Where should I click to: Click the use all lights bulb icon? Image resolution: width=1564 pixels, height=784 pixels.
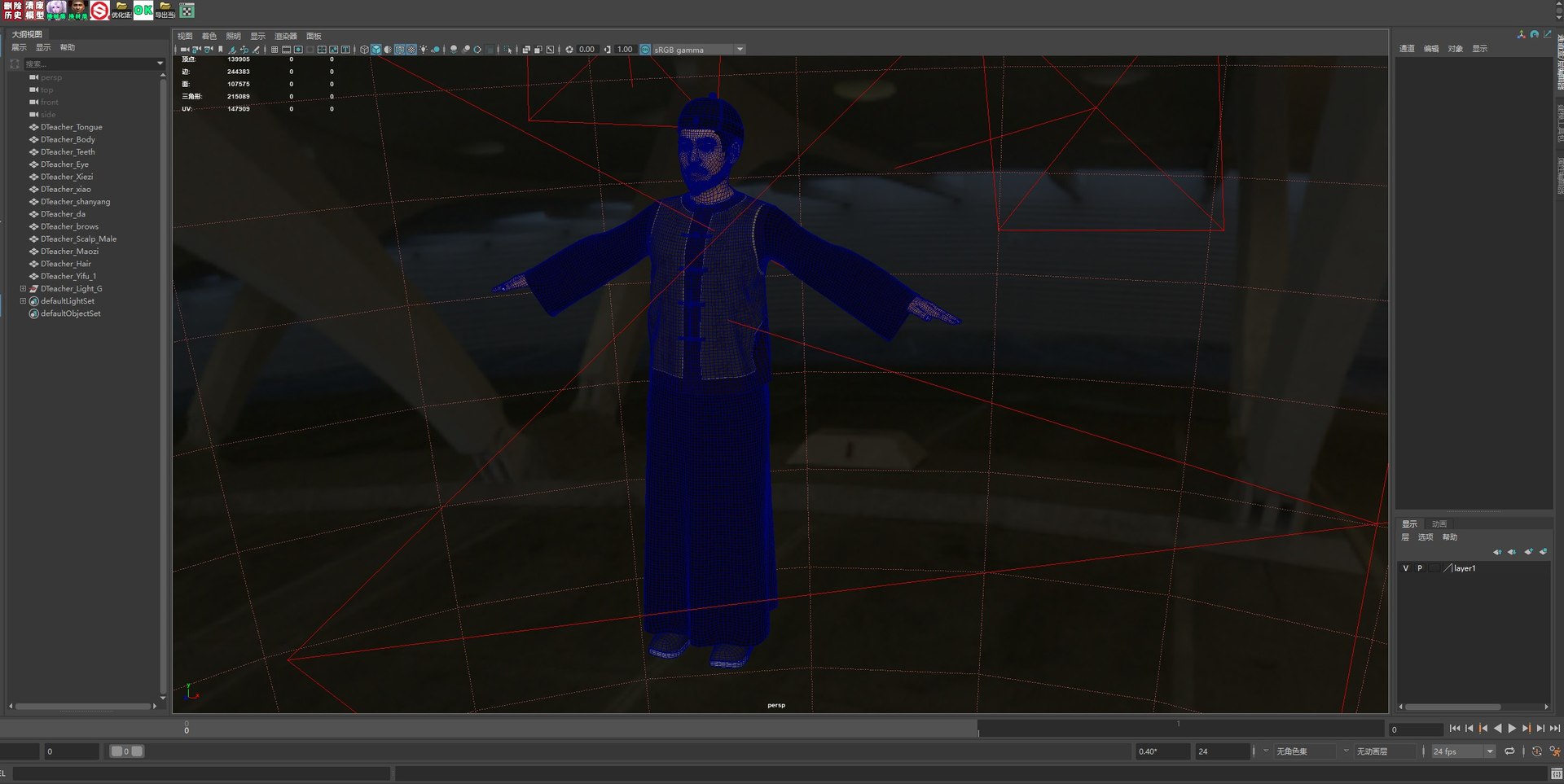click(423, 50)
